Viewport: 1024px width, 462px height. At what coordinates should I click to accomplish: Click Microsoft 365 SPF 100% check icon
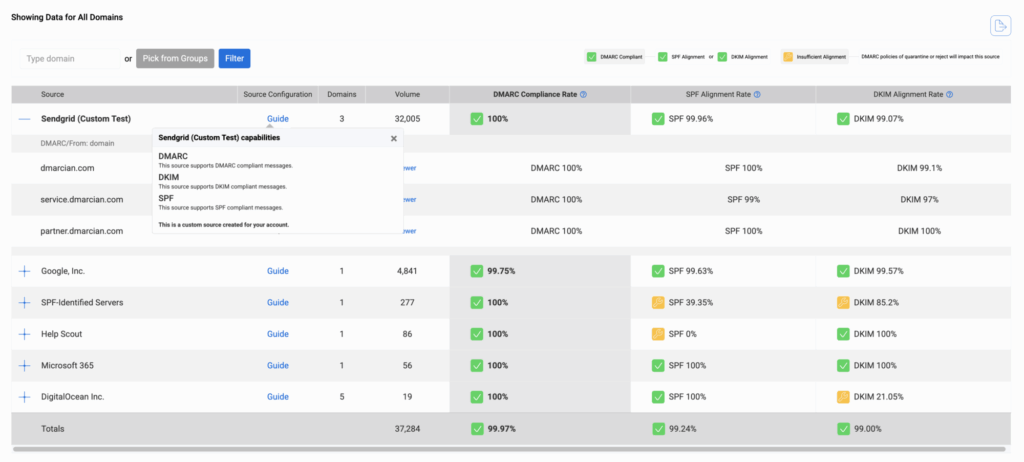point(658,365)
